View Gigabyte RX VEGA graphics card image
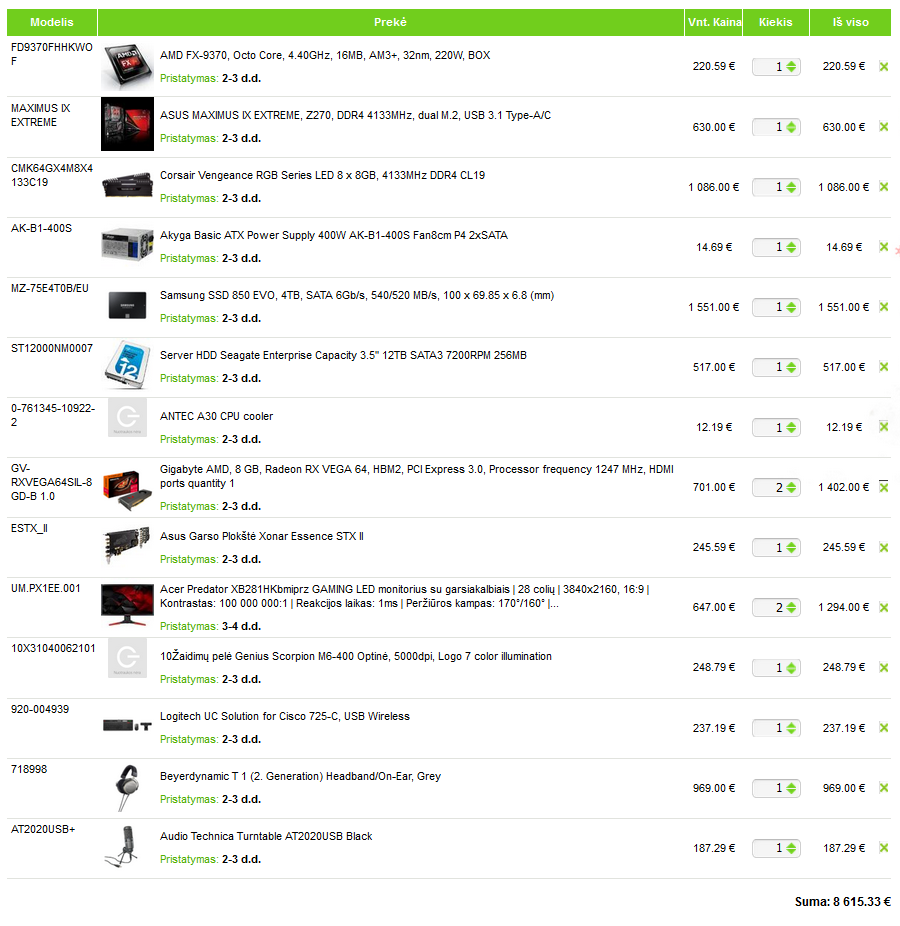 coord(127,490)
